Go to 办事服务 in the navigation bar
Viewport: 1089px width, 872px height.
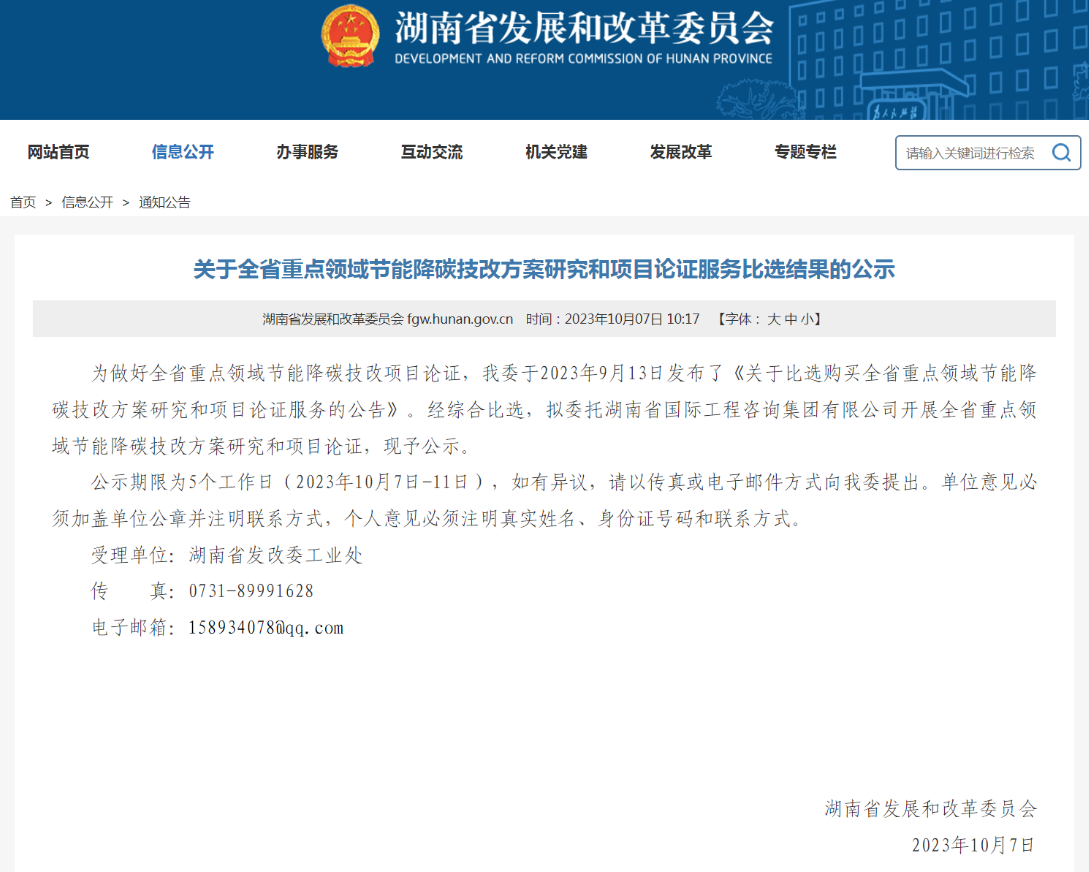click(x=307, y=152)
